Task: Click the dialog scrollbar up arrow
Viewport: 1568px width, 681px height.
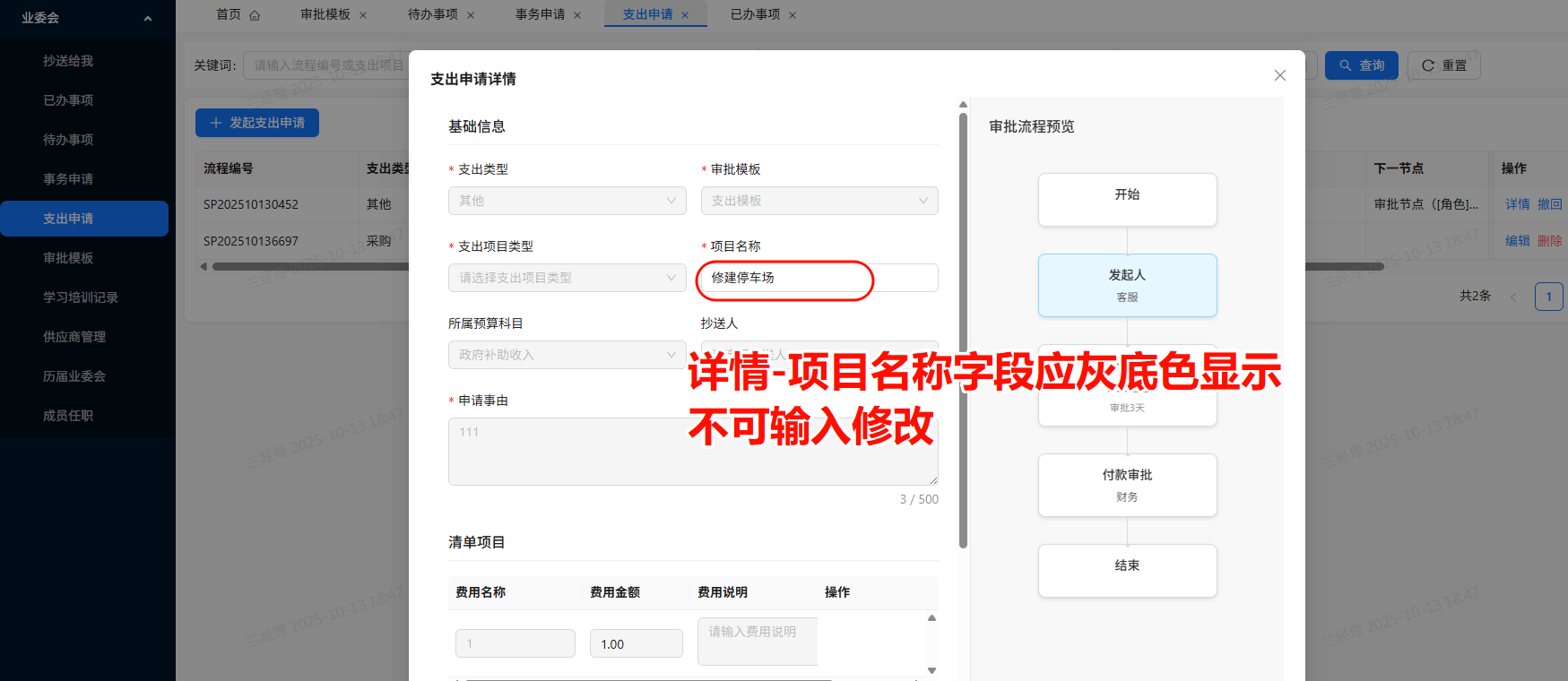Action: tap(963, 105)
